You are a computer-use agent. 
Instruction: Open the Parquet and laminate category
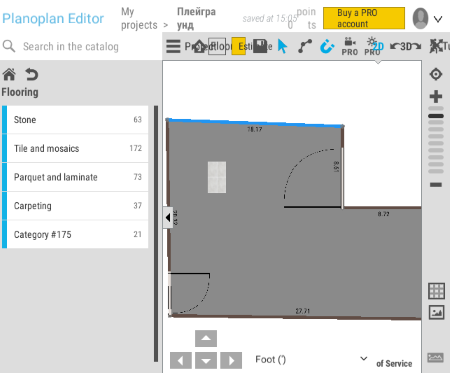pos(75,177)
